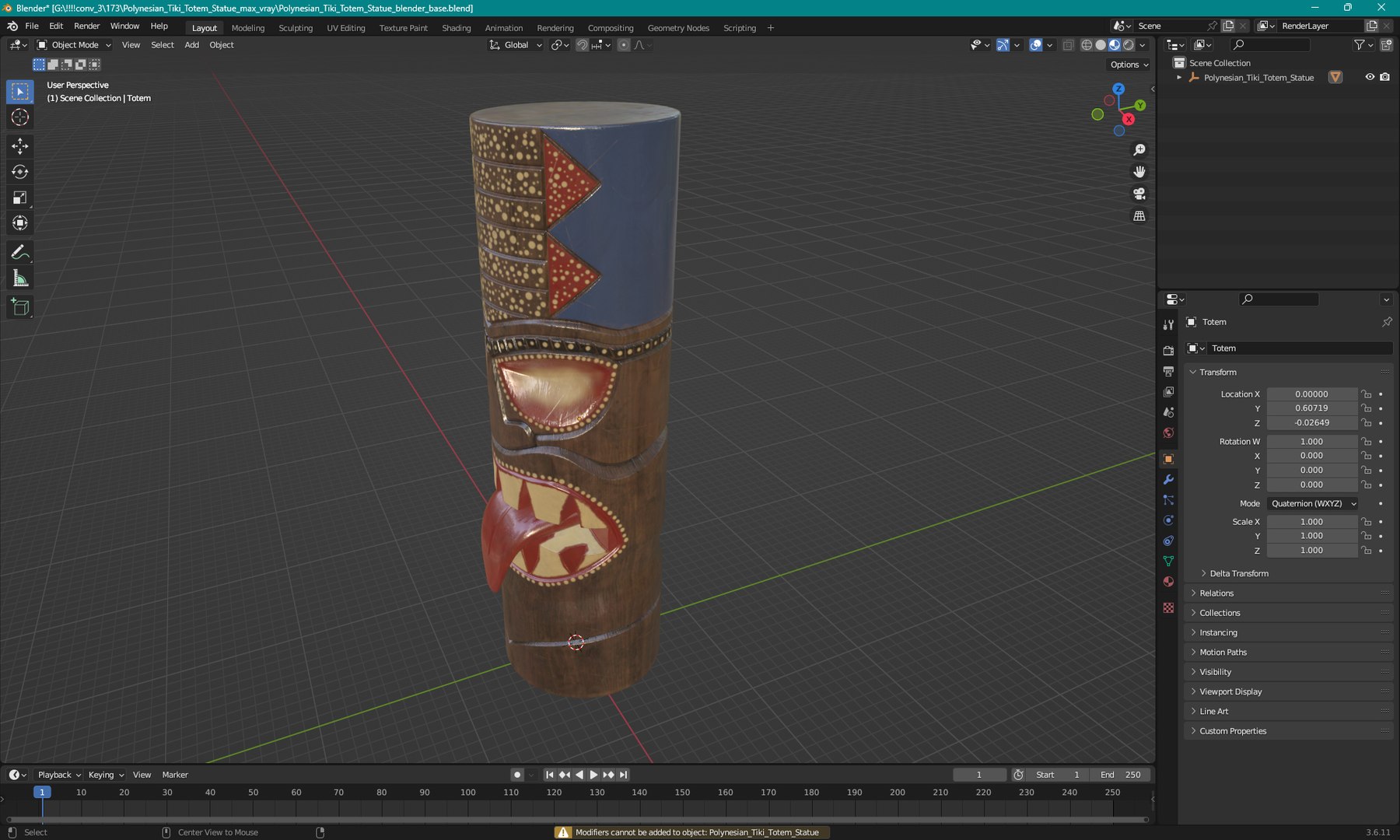
Task: Select the Cursor tool in the left toolbar
Action: pyautogui.click(x=20, y=117)
